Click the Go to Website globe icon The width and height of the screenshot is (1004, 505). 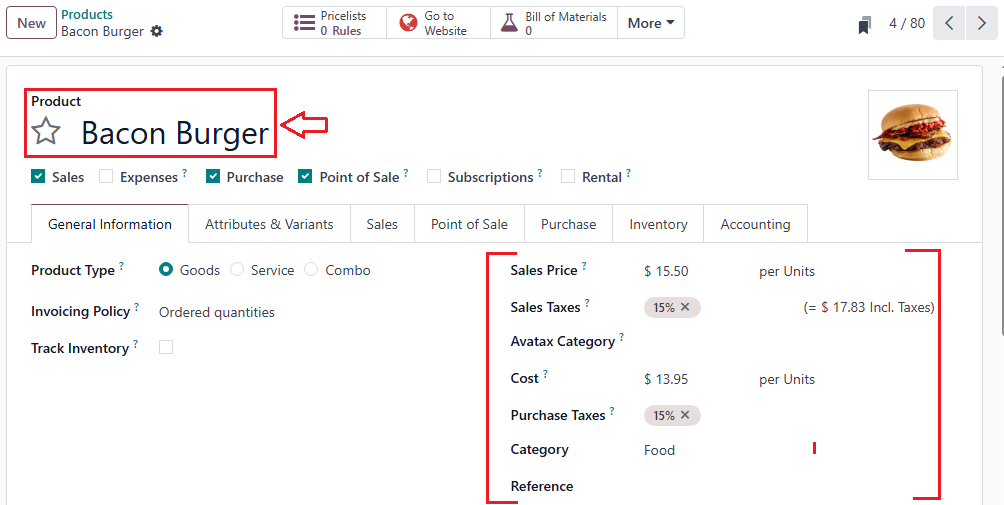pyautogui.click(x=408, y=23)
